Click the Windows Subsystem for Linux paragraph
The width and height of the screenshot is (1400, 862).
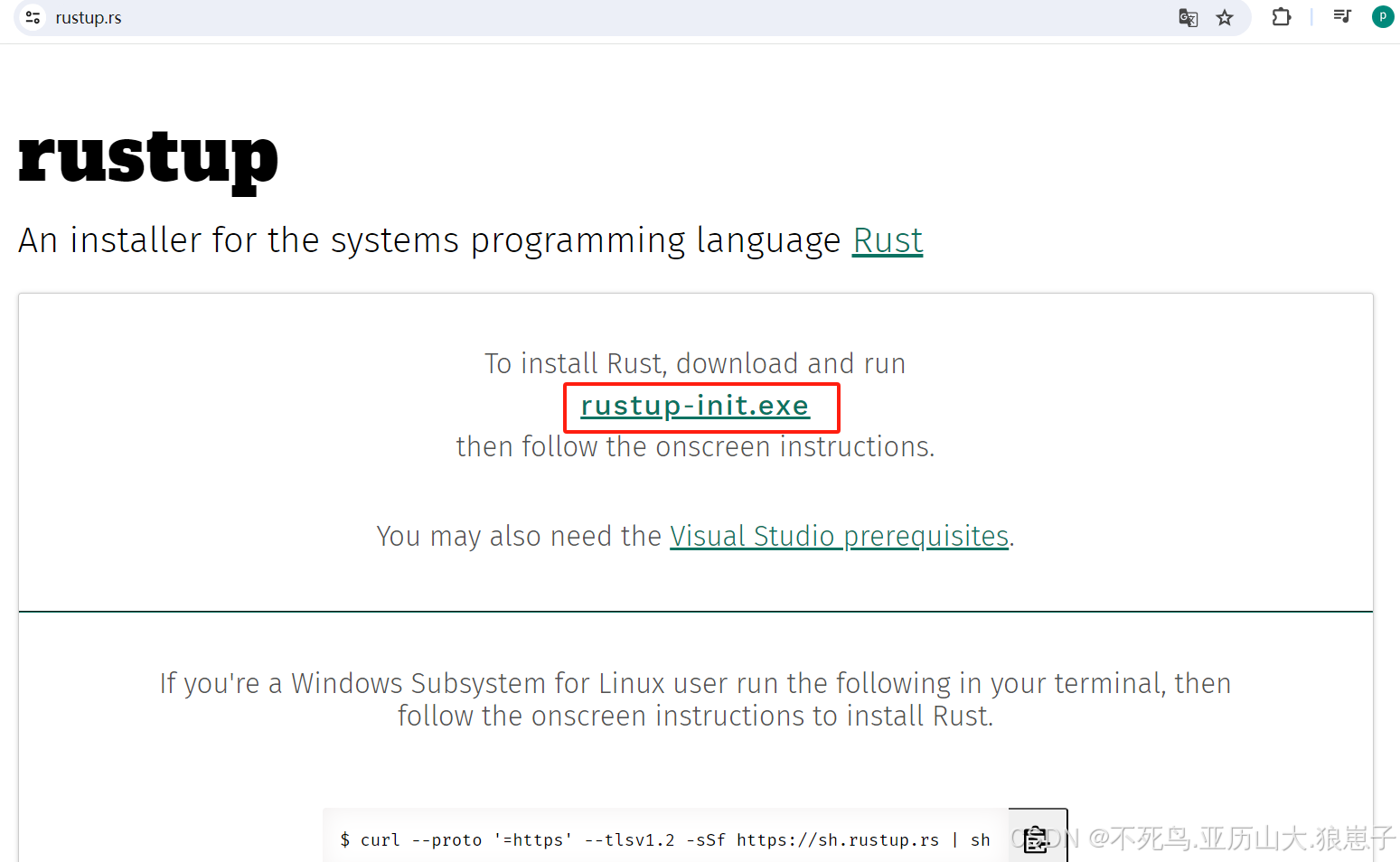point(695,699)
